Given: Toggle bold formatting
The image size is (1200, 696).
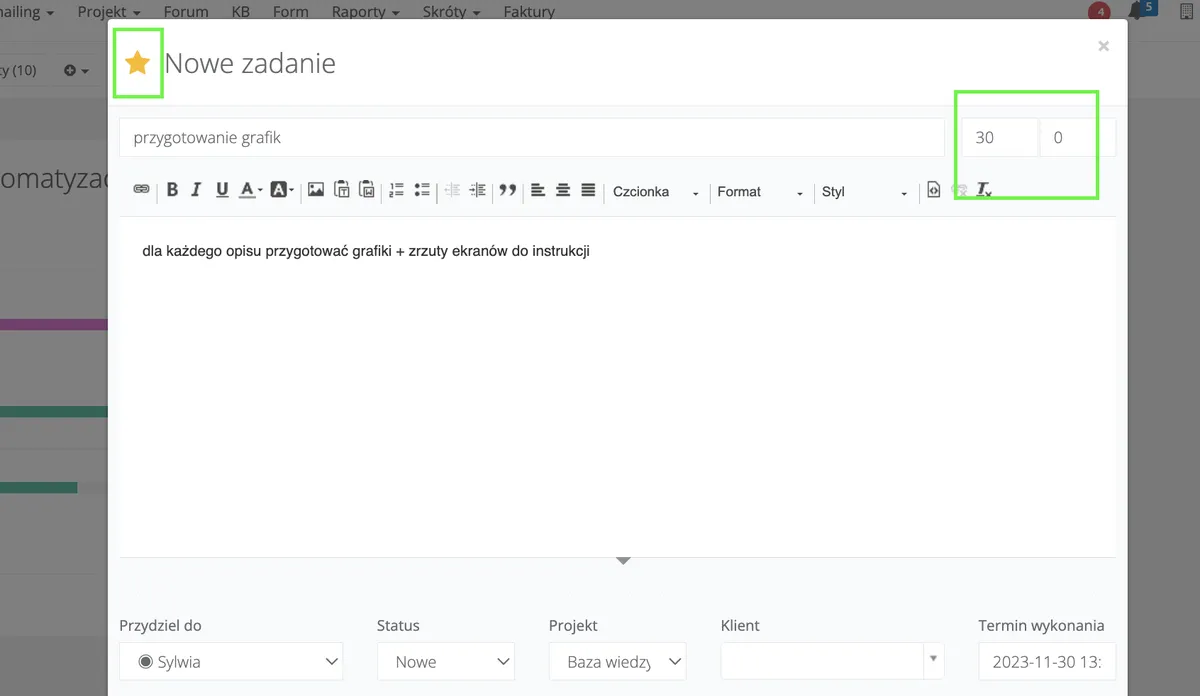Looking at the screenshot, I should click(x=172, y=190).
